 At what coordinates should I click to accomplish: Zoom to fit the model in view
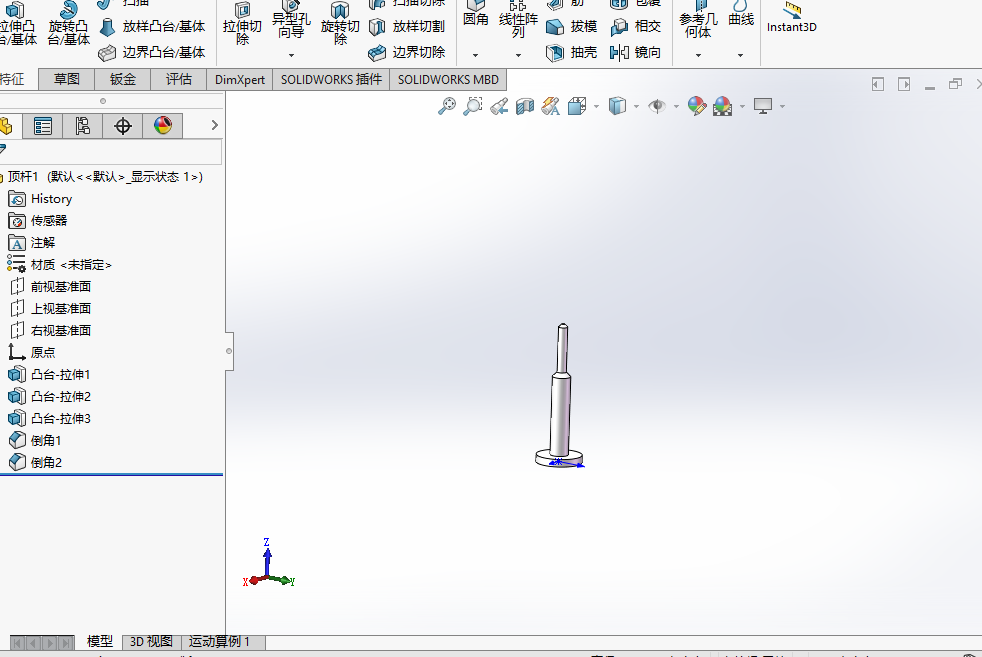click(x=447, y=106)
